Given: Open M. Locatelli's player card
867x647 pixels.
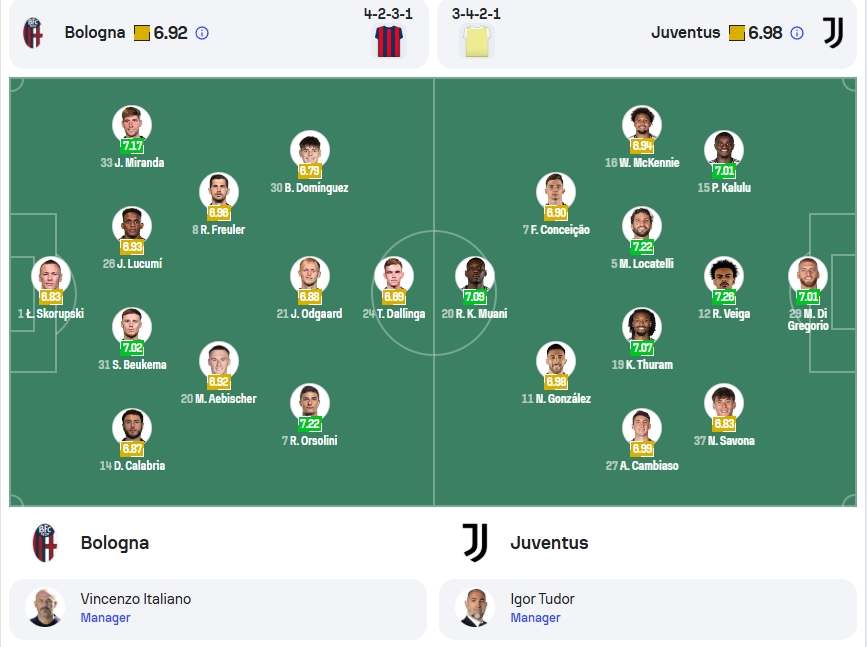Looking at the screenshot, I should [642, 238].
